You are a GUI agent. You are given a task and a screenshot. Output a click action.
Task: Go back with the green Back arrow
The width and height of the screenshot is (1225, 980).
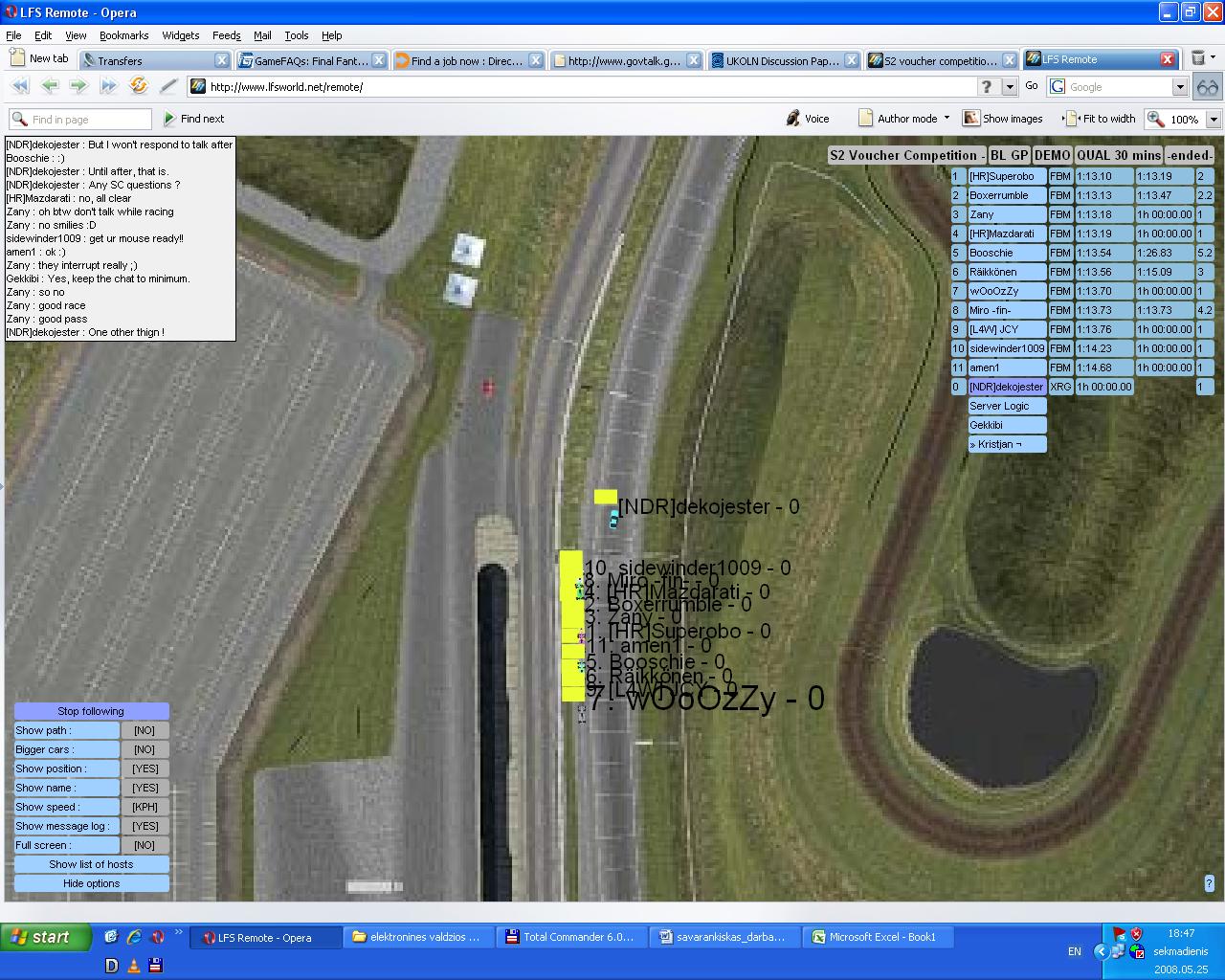[x=50, y=86]
